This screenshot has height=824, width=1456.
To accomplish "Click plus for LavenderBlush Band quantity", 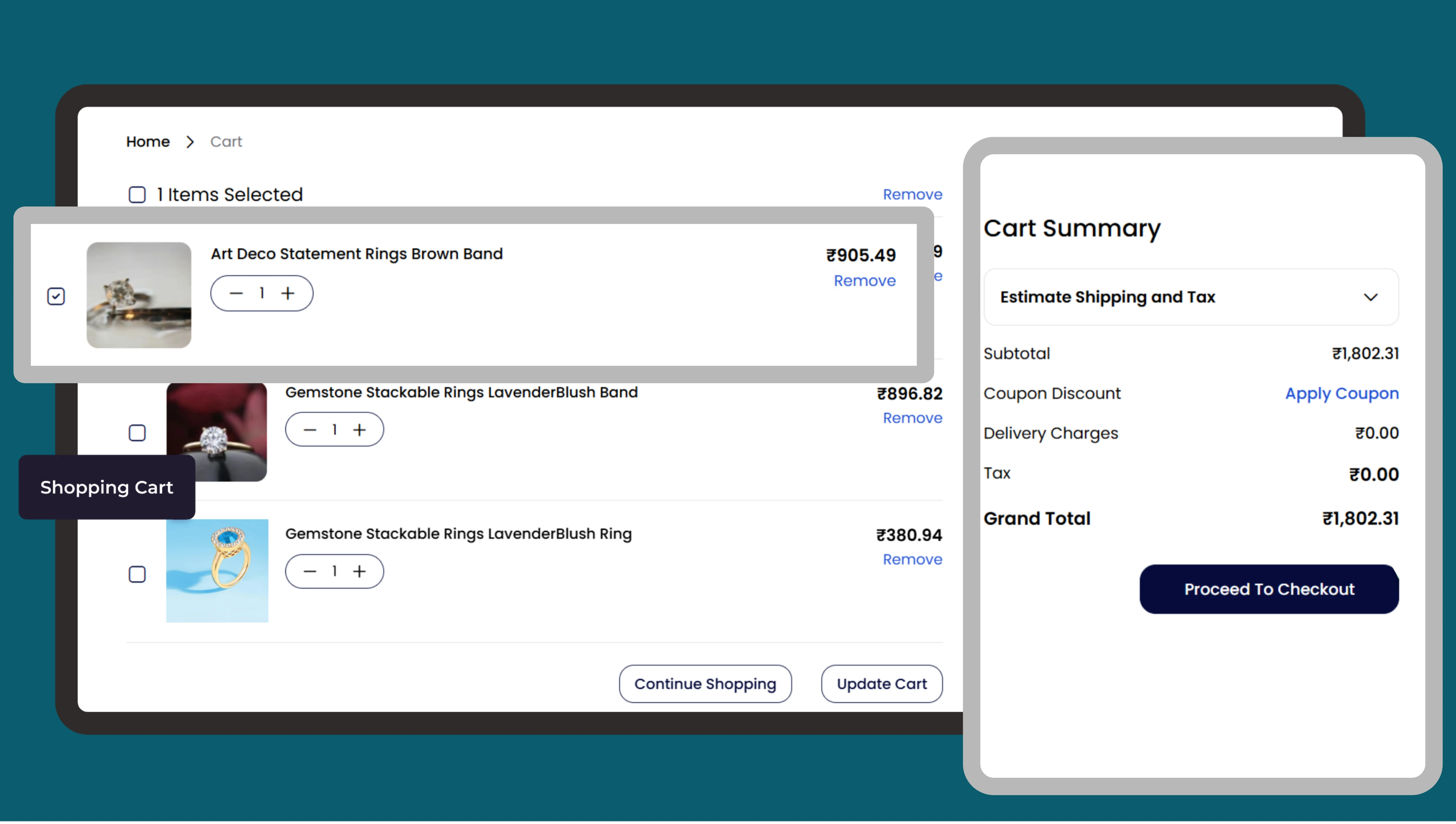I will point(360,430).
